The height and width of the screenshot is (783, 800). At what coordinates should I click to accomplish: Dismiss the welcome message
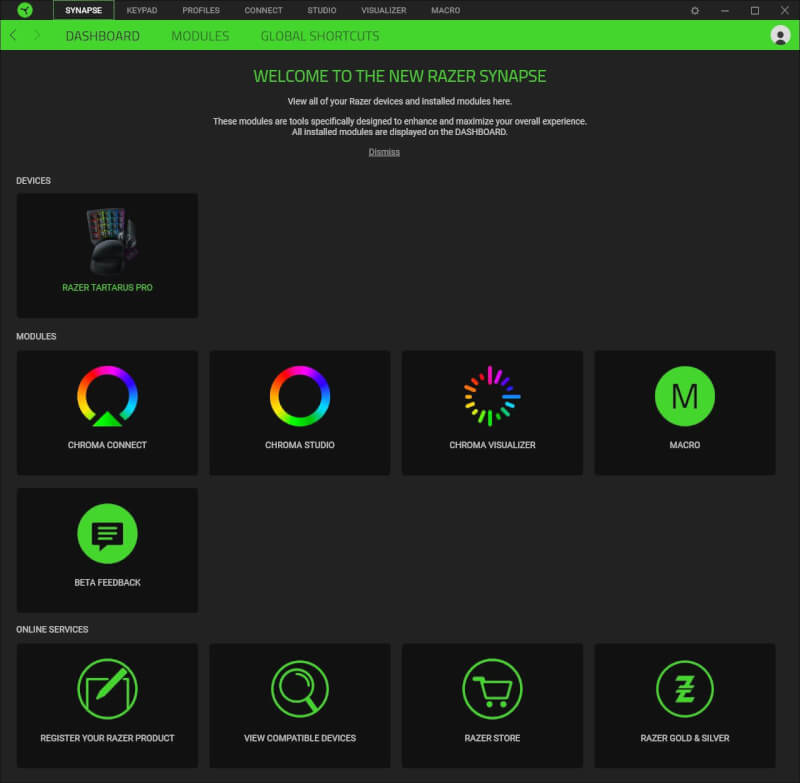click(384, 152)
